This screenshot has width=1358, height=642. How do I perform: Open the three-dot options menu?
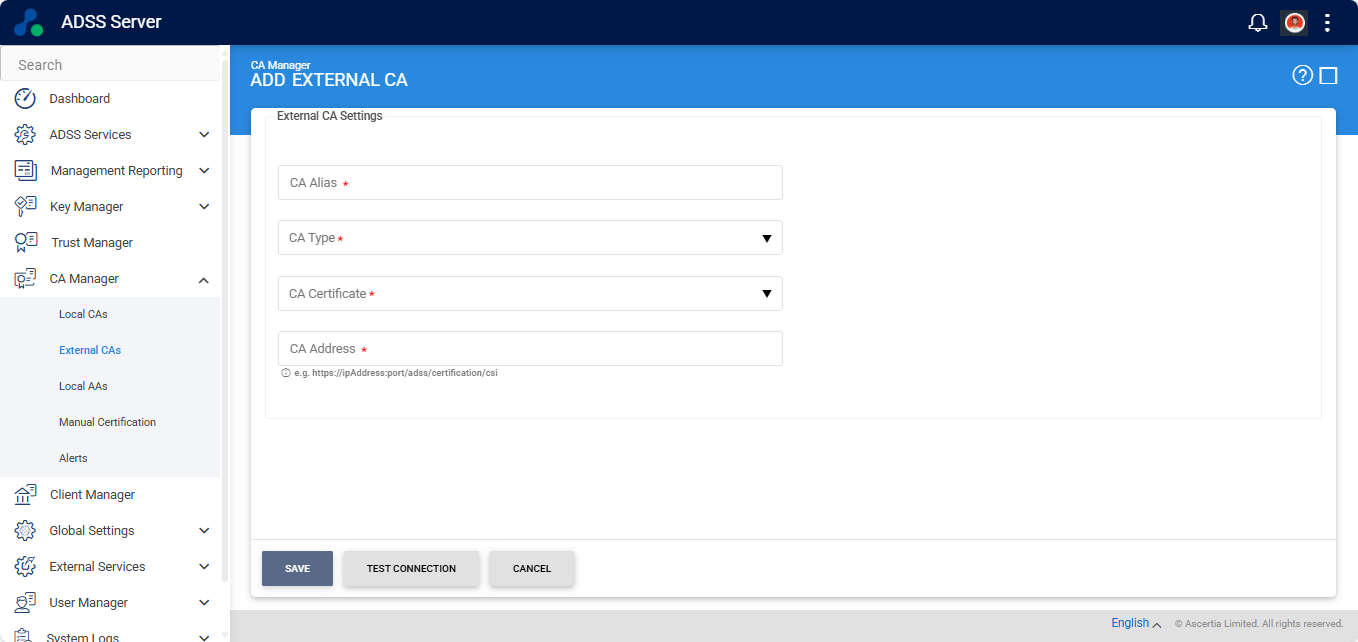pos(1327,22)
